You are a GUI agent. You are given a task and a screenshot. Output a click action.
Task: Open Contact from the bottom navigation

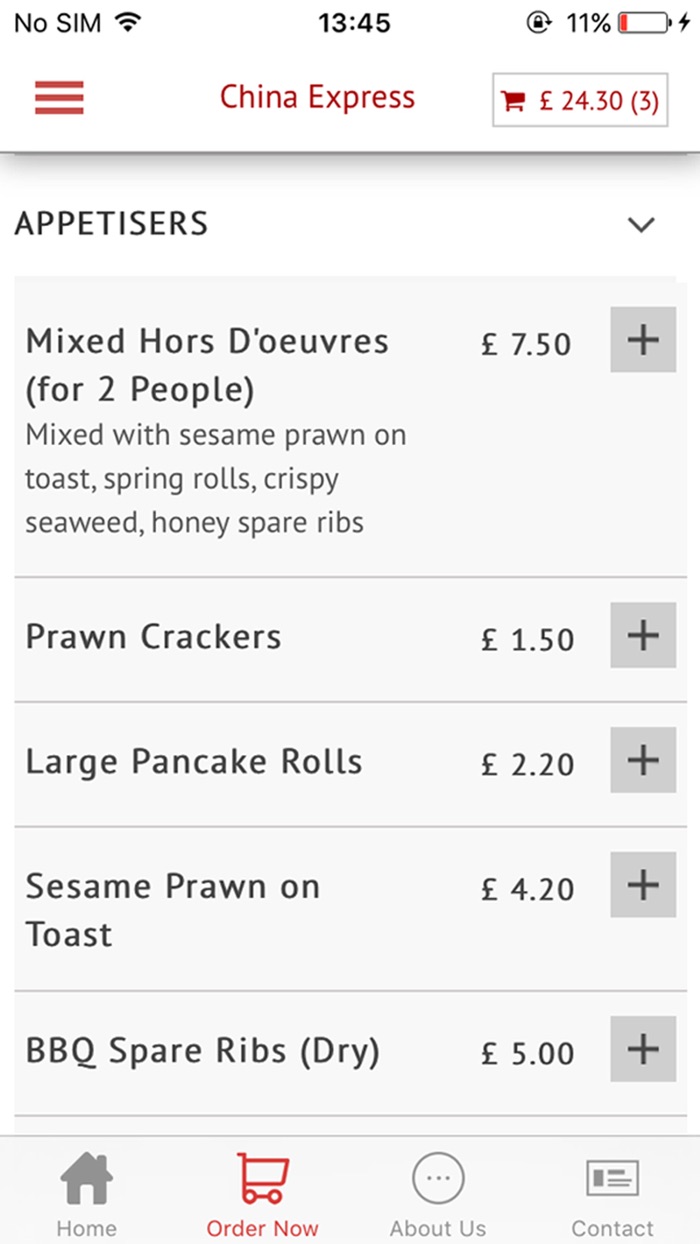click(612, 1190)
